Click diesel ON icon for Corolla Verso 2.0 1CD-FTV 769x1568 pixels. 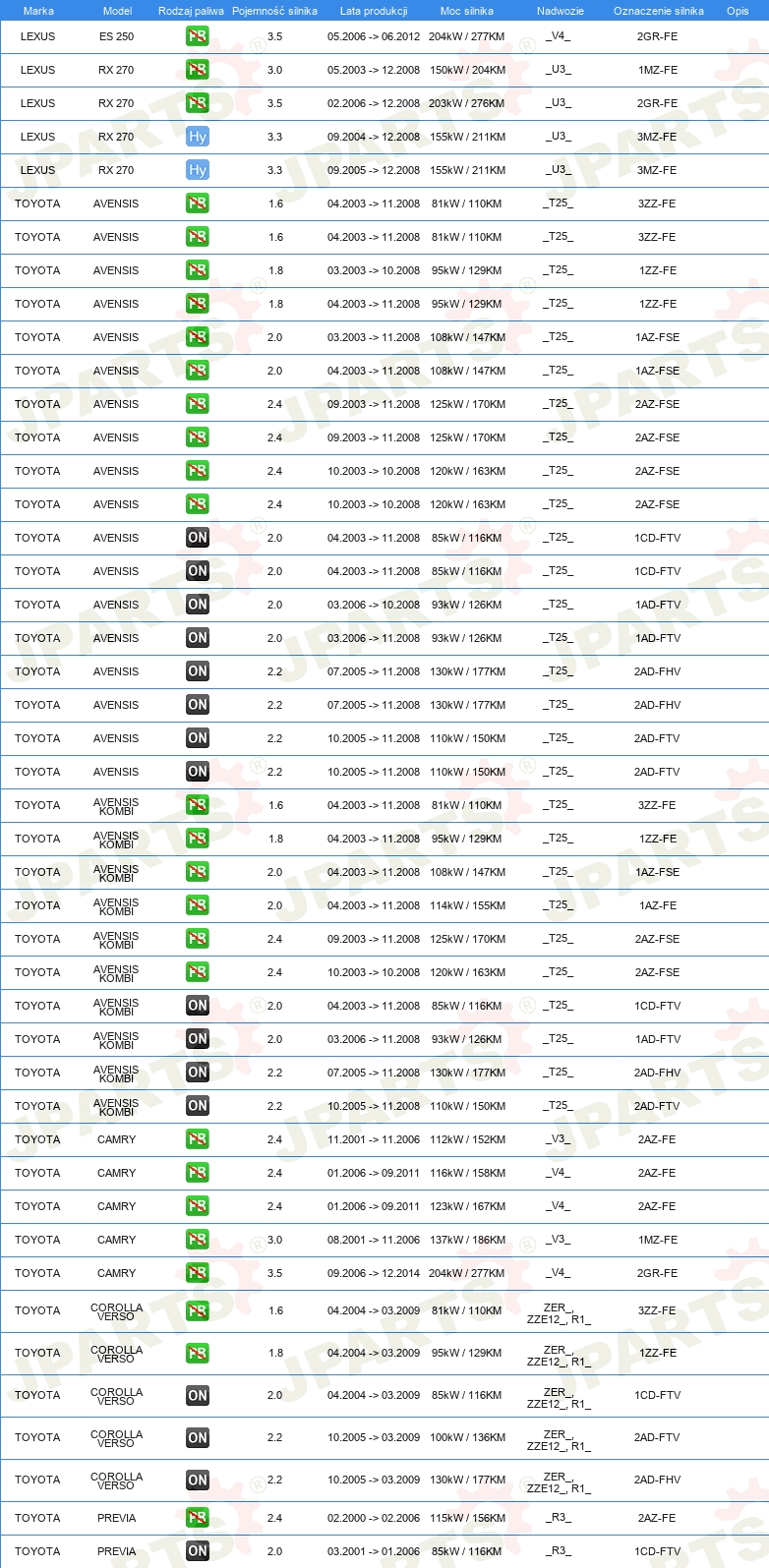198,1396
